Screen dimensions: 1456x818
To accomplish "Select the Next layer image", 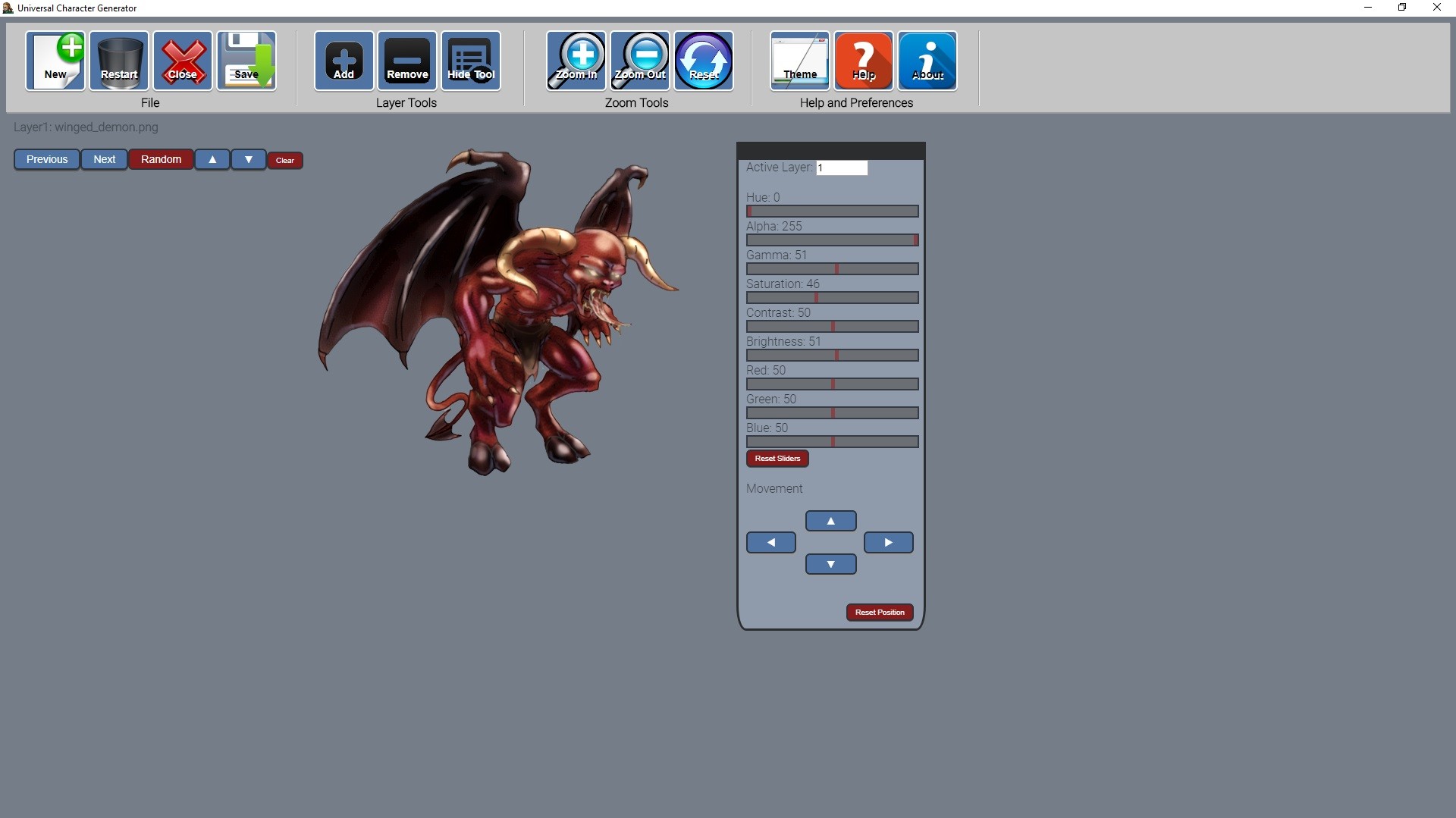I will (x=105, y=159).
